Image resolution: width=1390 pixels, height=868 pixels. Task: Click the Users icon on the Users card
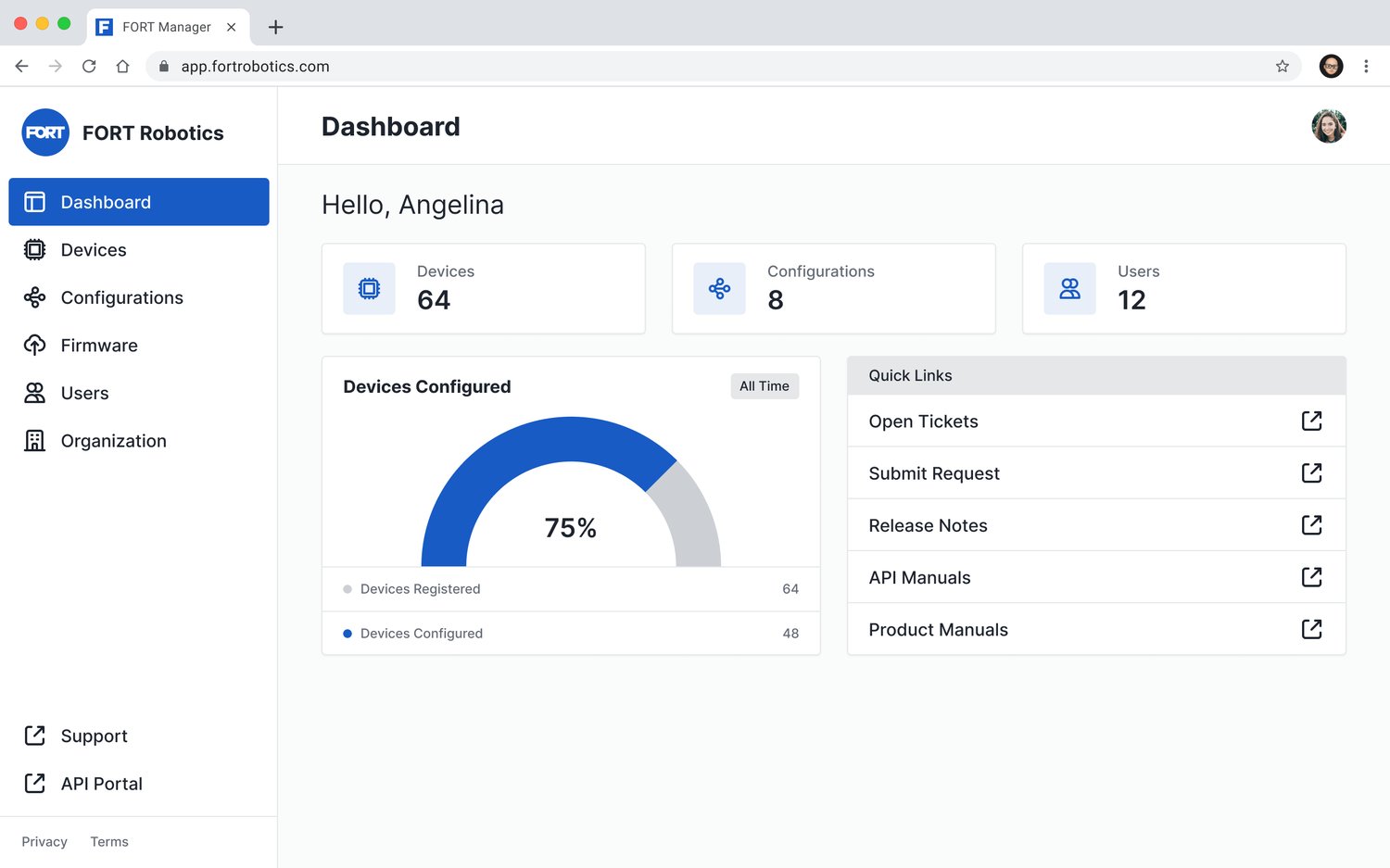tap(1069, 288)
